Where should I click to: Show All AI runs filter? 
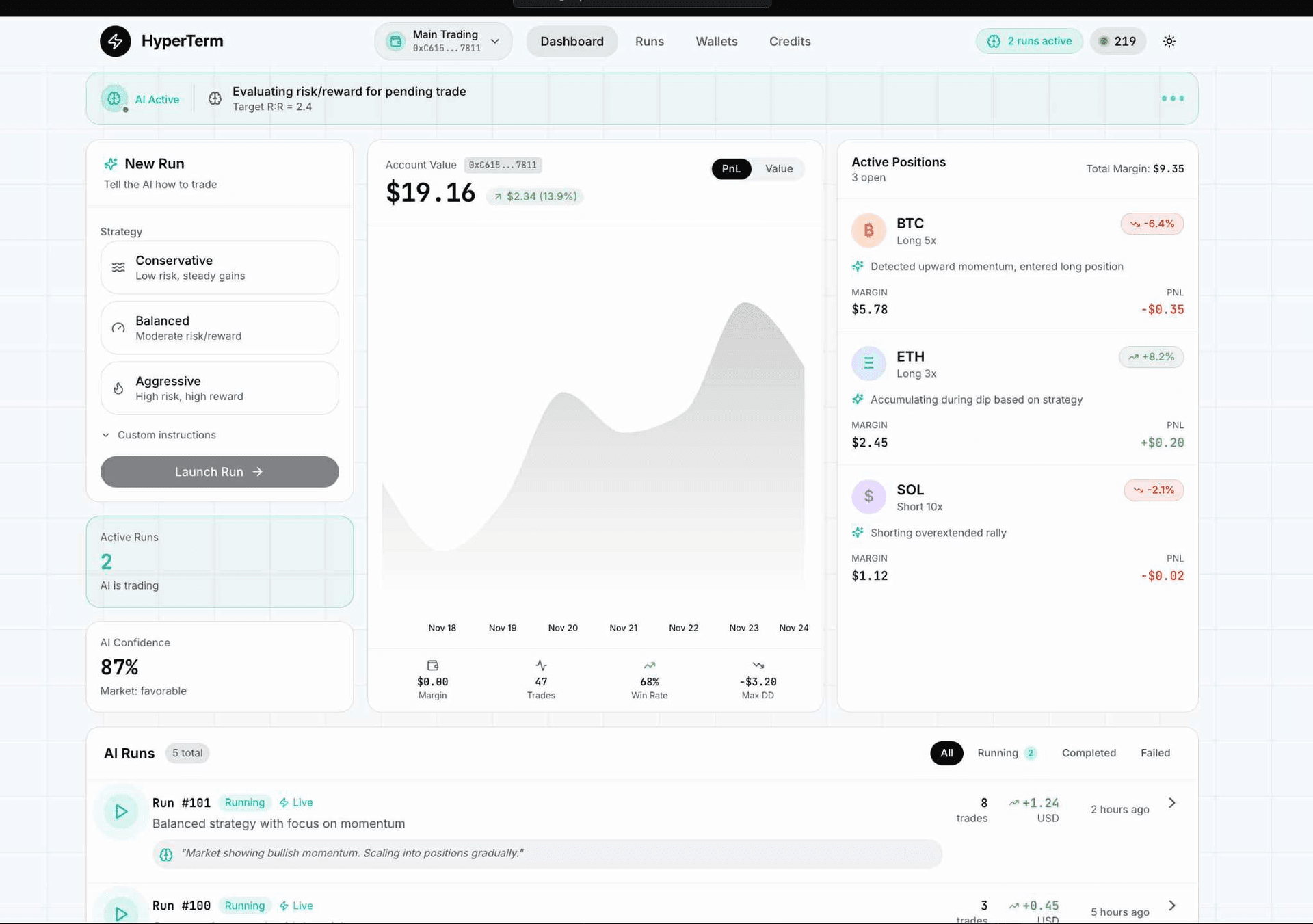coord(946,753)
